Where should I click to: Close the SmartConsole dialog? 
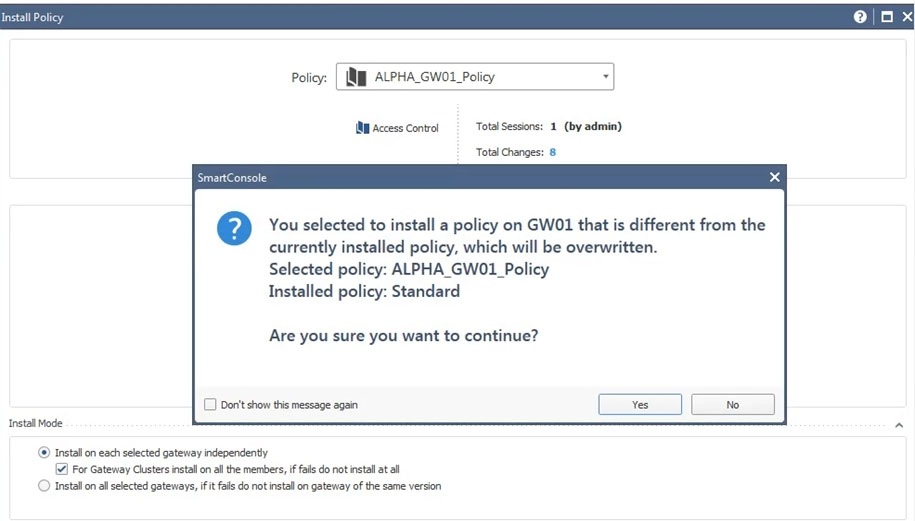(x=774, y=177)
